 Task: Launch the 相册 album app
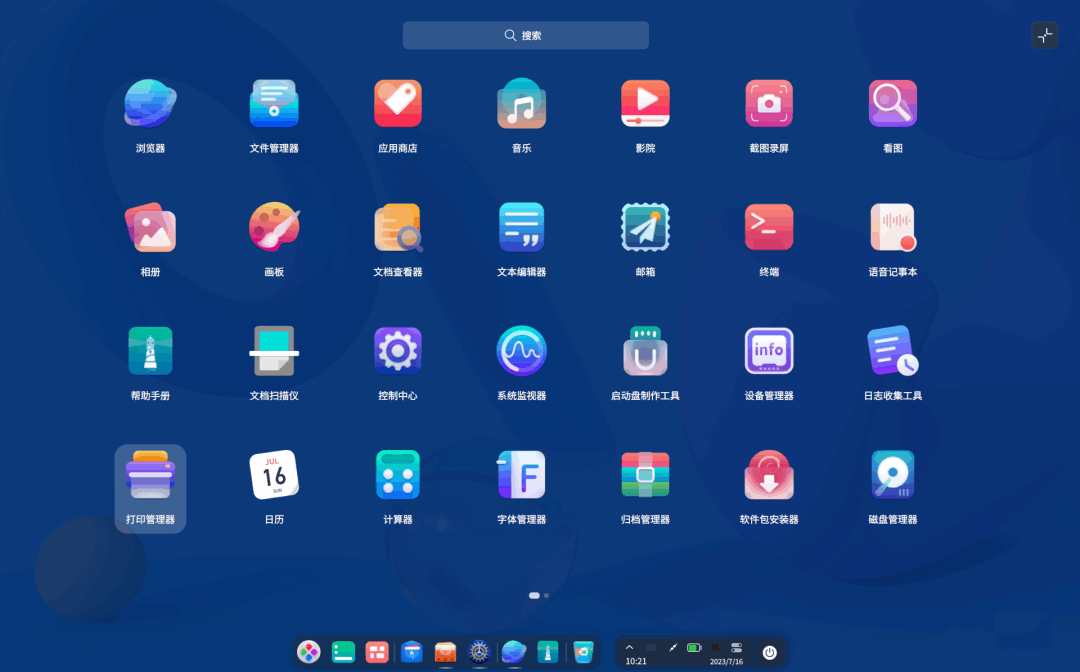[150, 228]
